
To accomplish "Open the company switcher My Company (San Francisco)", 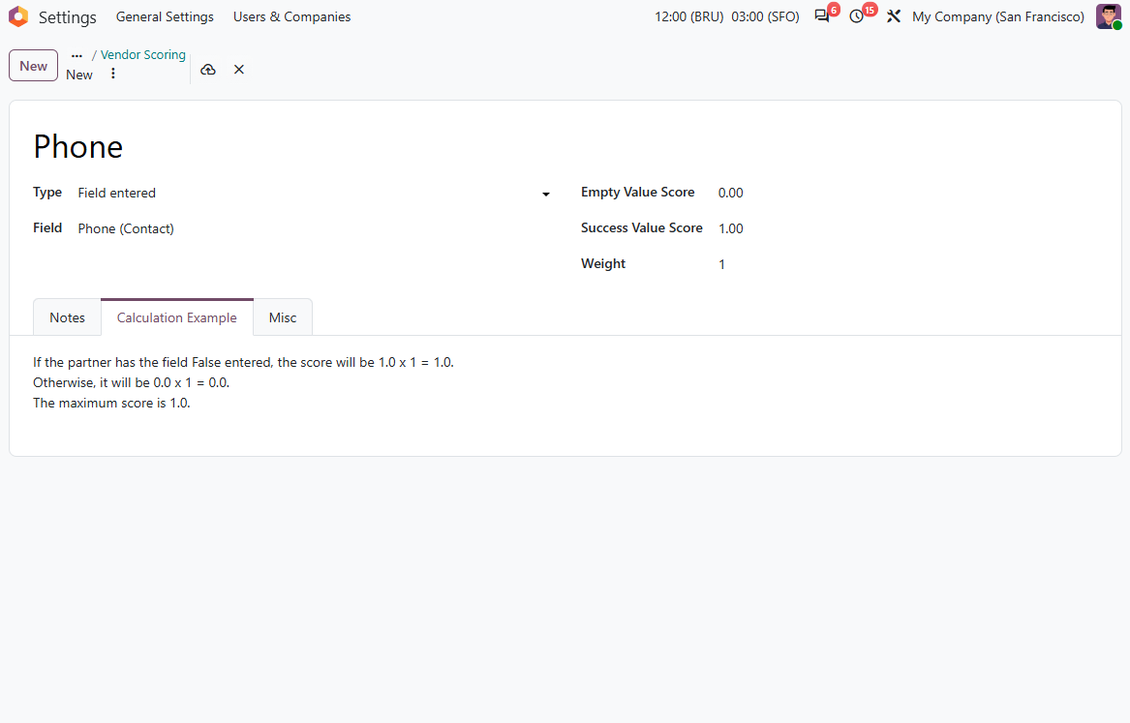I will 998,17.
